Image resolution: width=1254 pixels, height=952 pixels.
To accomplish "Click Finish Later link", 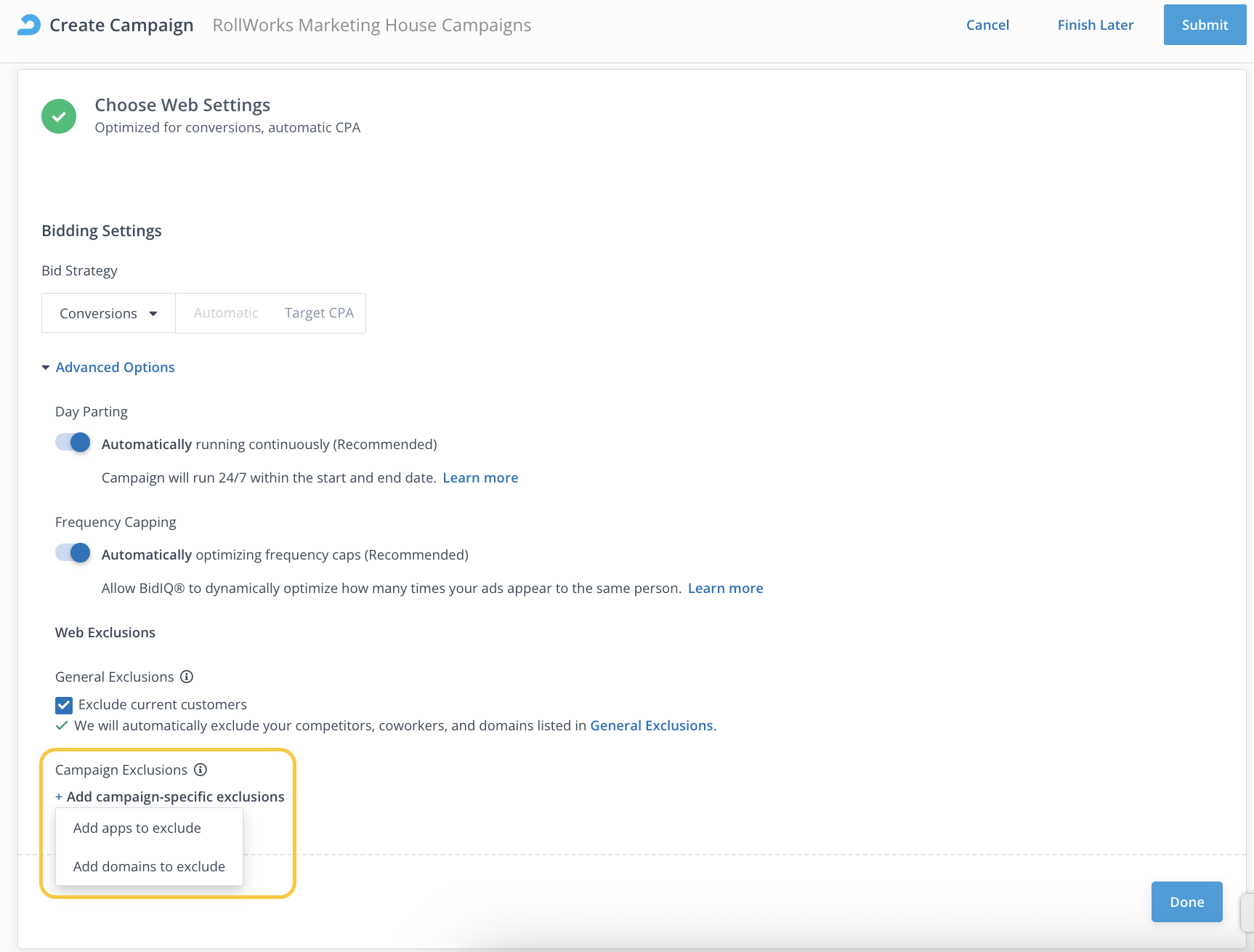I will click(x=1095, y=25).
